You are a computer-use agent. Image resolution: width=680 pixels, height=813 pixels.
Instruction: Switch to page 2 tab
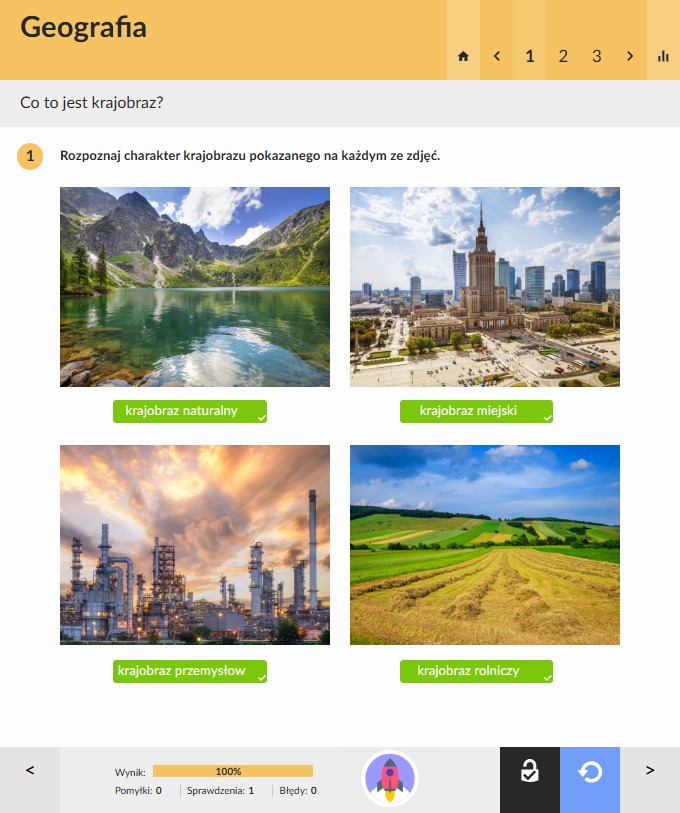click(563, 56)
